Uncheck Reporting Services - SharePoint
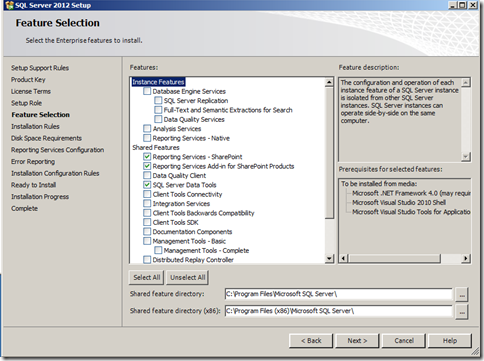The image size is (484, 361). 147,157
